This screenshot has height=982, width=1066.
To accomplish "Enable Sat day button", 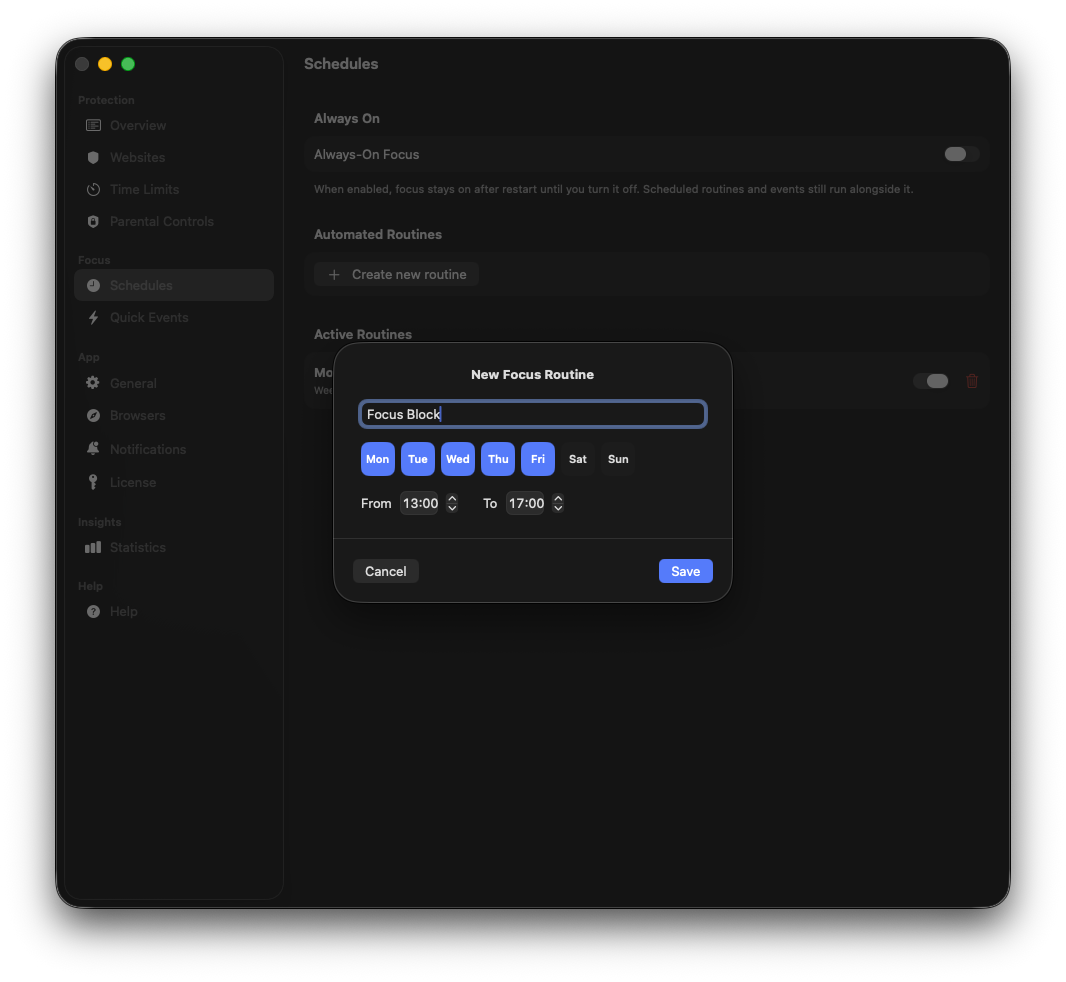I will (578, 459).
